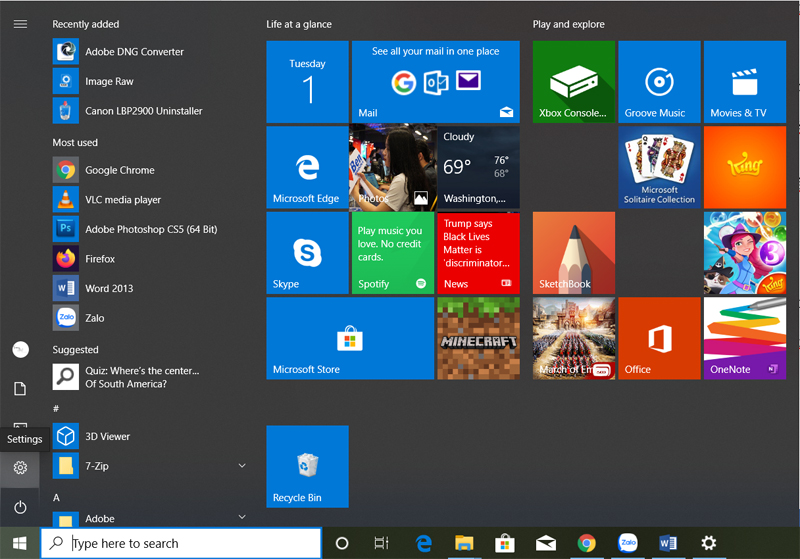This screenshot has height=559, width=800.
Task: Open Settings gear in Start sidebar
Action: (20, 468)
